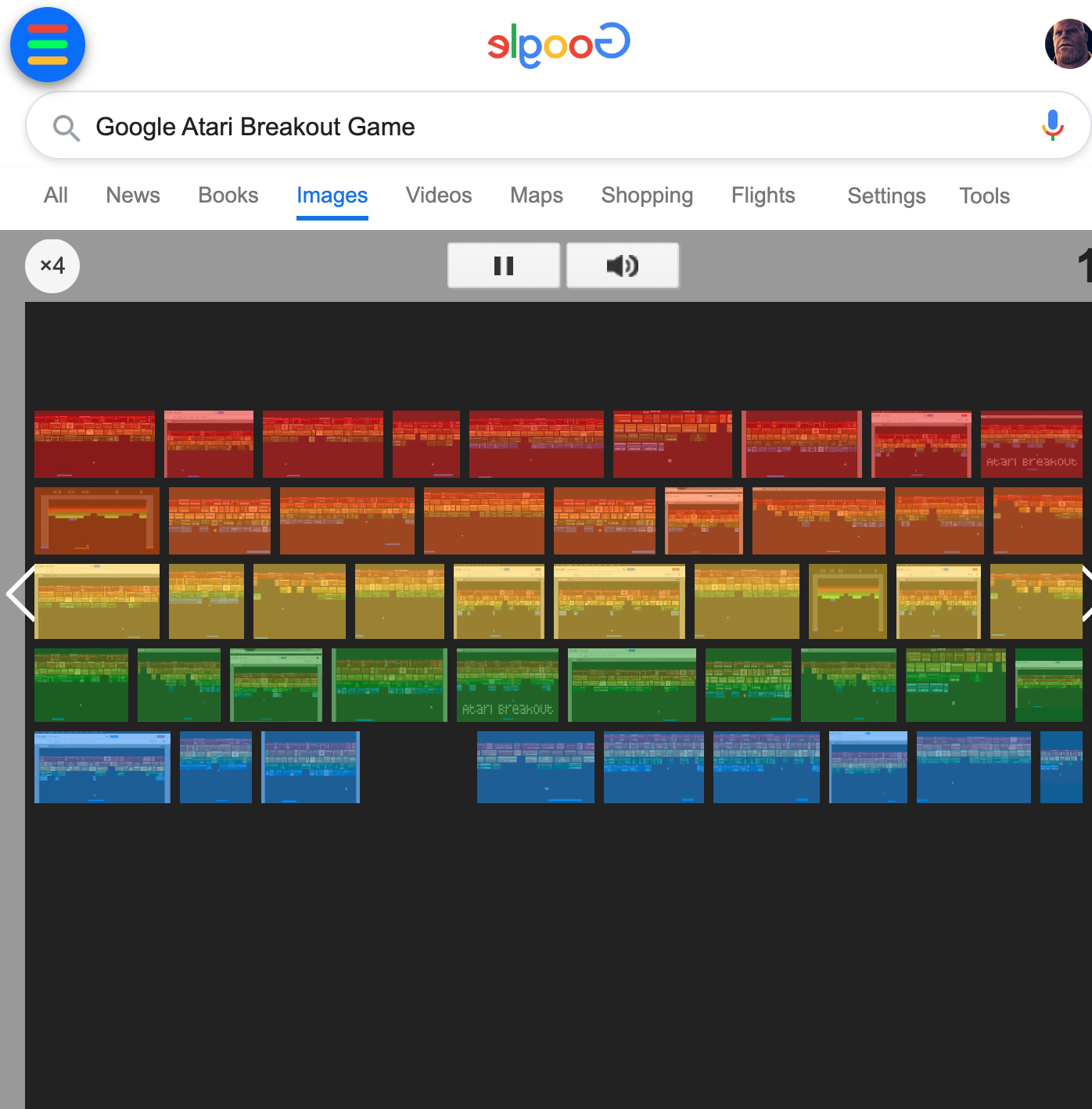Open the Settings link

click(x=886, y=196)
